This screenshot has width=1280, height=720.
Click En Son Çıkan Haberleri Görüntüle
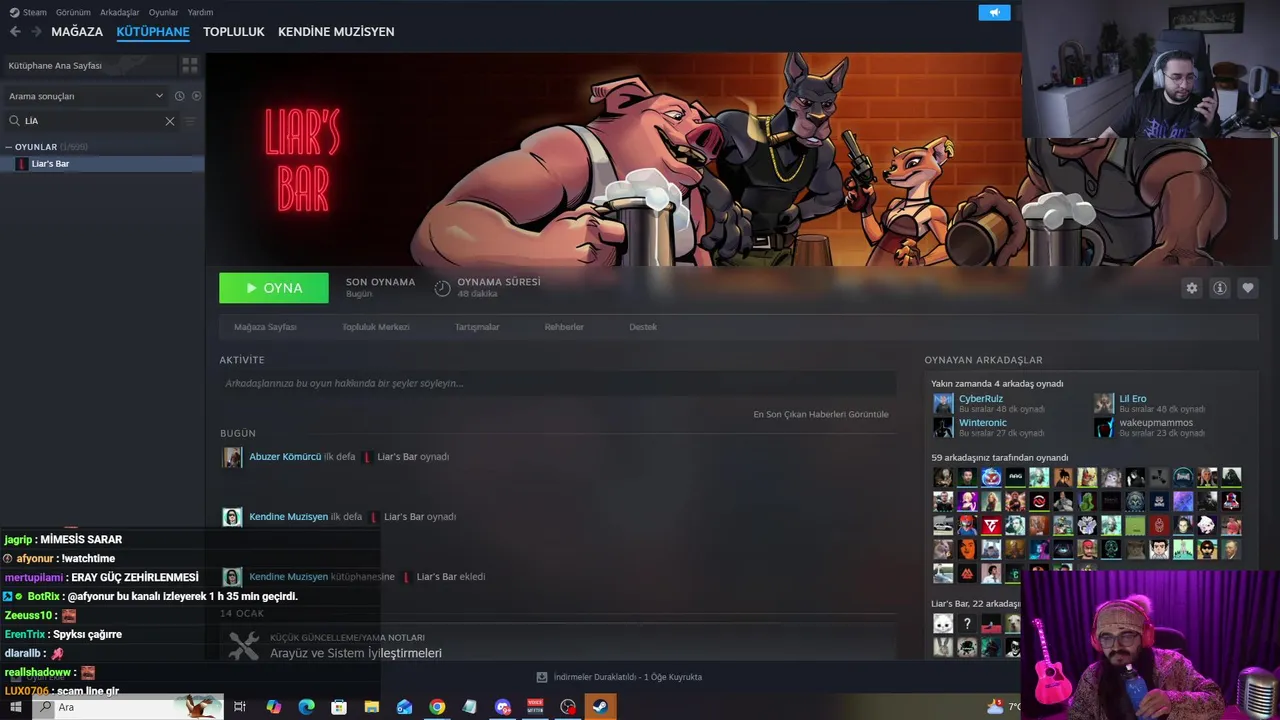[x=820, y=414]
